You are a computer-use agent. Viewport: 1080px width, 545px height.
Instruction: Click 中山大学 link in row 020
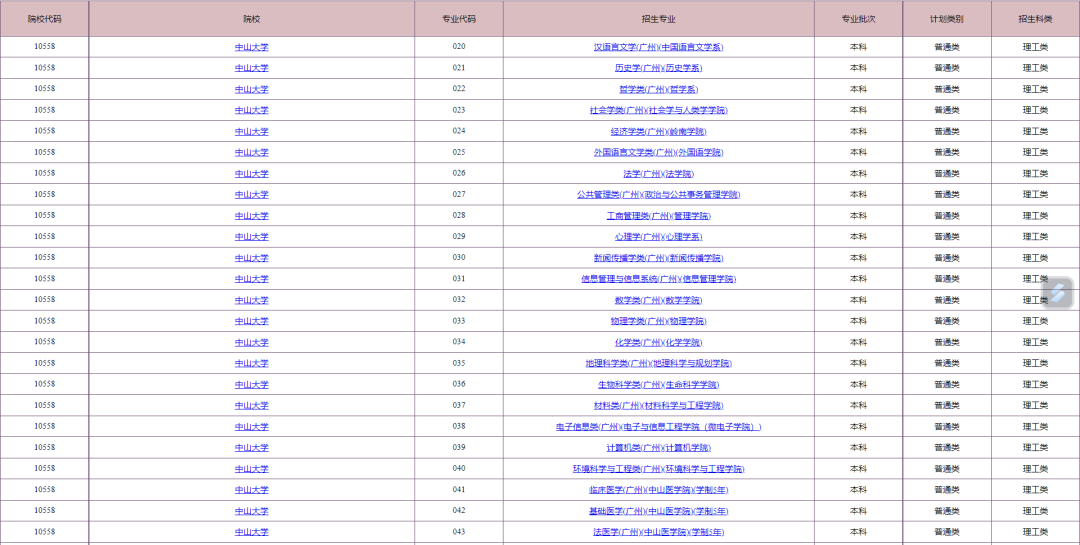coord(251,47)
